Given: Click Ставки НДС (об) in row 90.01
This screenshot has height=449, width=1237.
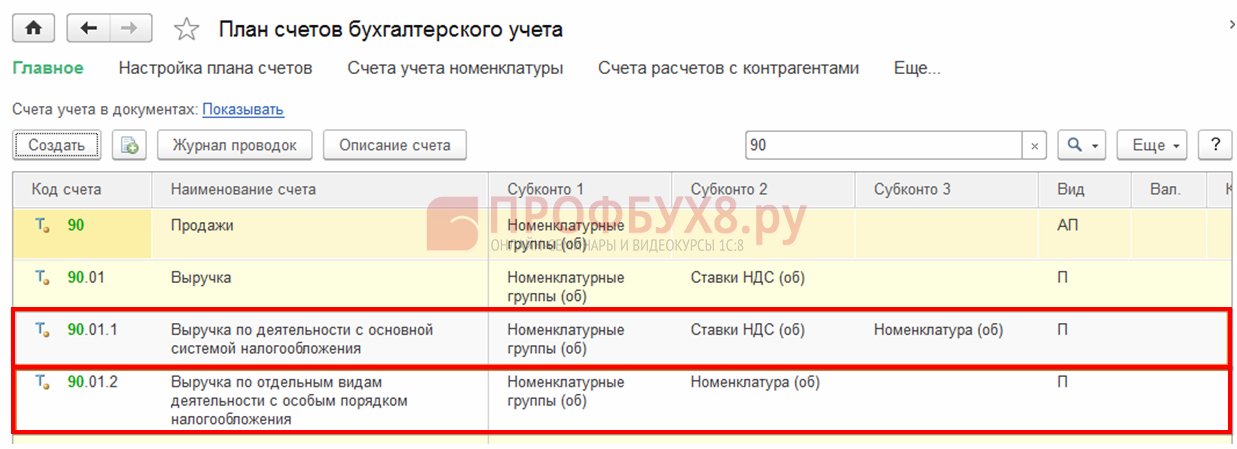Looking at the screenshot, I should tap(747, 277).
